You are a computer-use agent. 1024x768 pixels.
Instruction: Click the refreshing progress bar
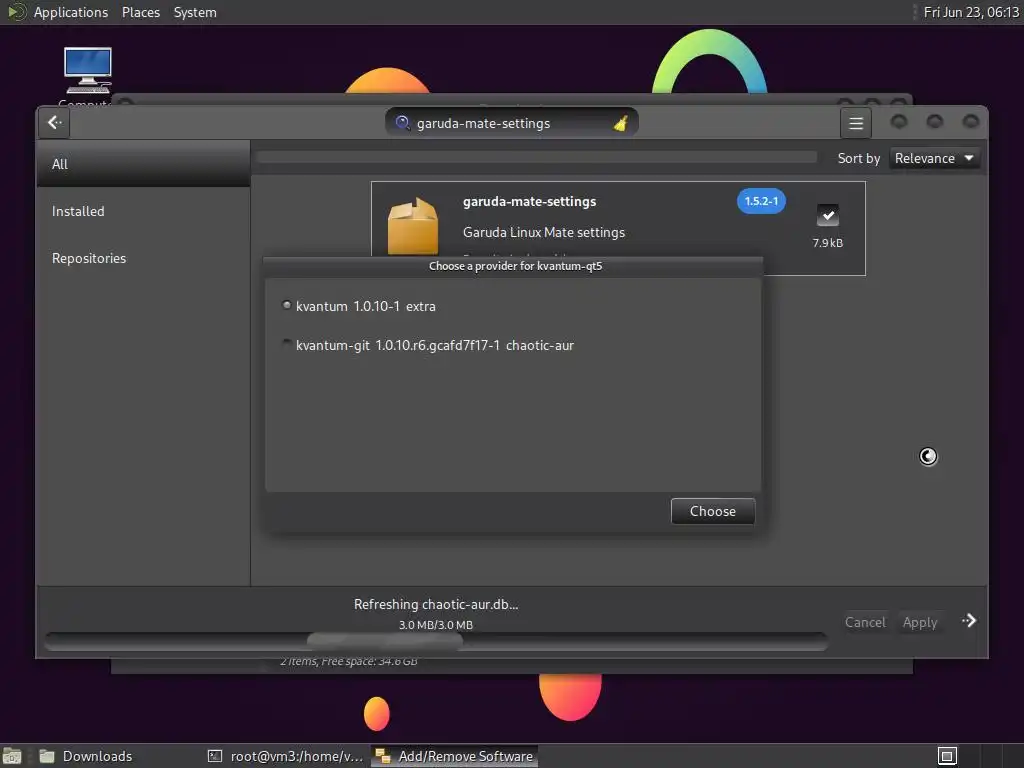point(436,641)
